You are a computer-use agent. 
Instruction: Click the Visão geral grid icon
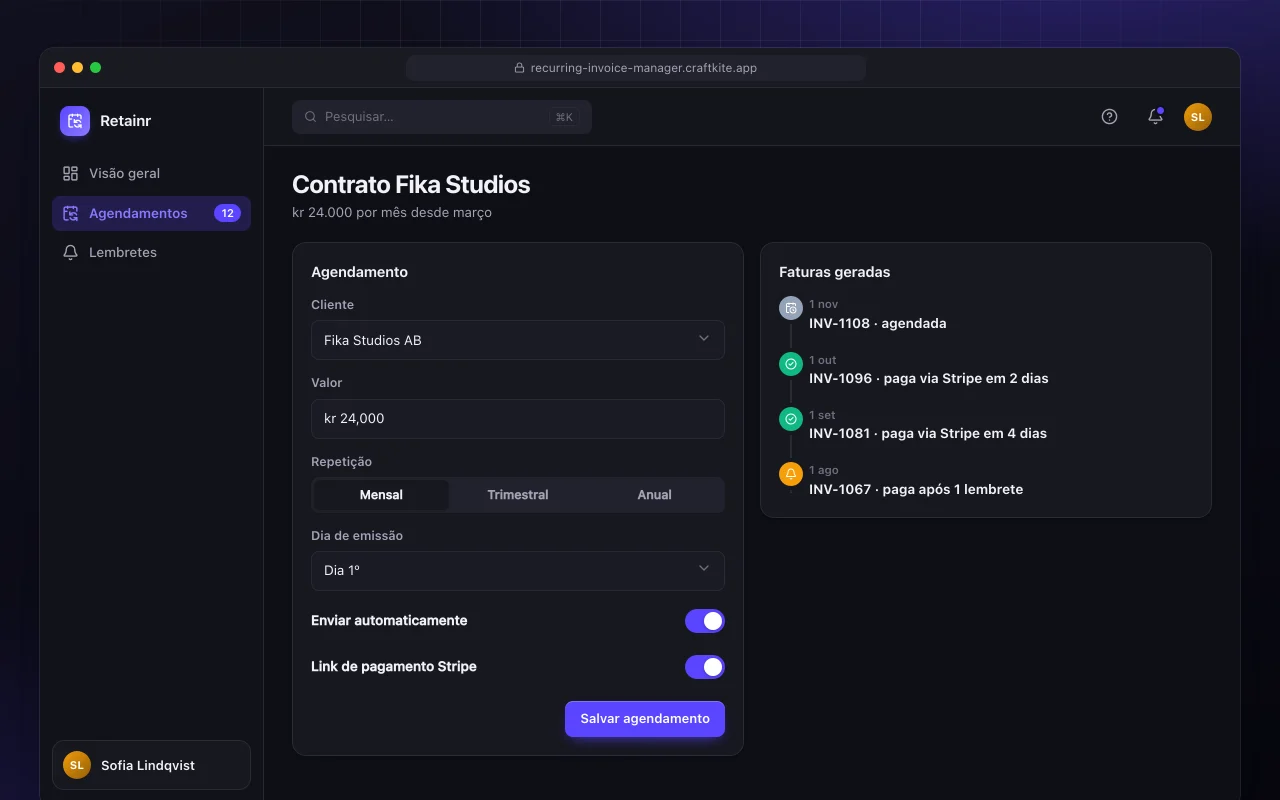pyautogui.click(x=70, y=173)
